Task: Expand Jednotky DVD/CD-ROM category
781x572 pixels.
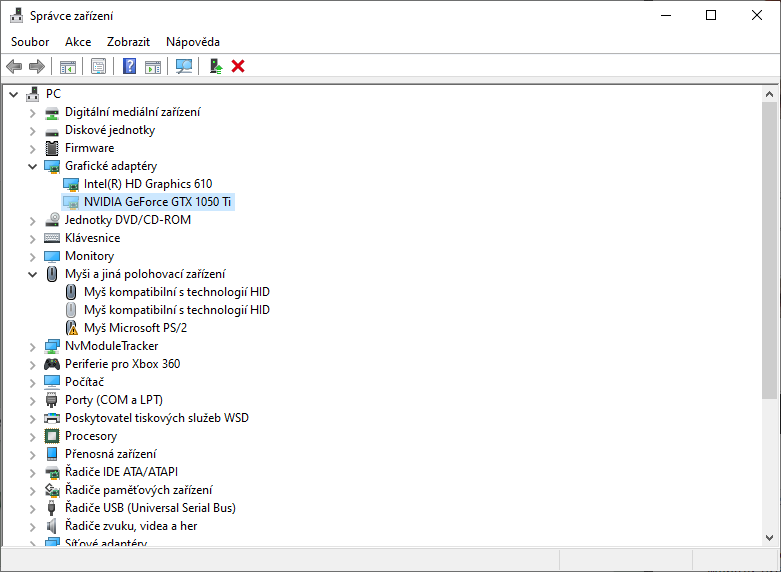Action: pyautogui.click(x=32, y=221)
